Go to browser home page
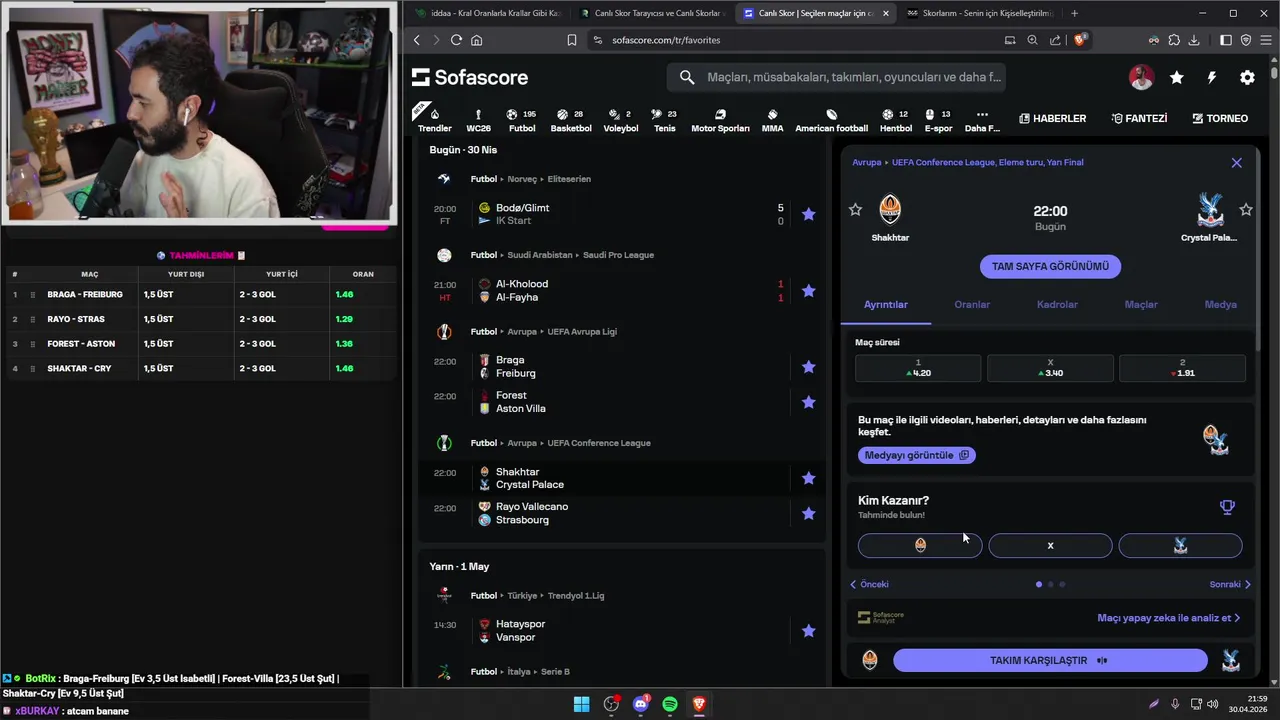This screenshot has width=1280, height=720. click(x=476, y=40)
